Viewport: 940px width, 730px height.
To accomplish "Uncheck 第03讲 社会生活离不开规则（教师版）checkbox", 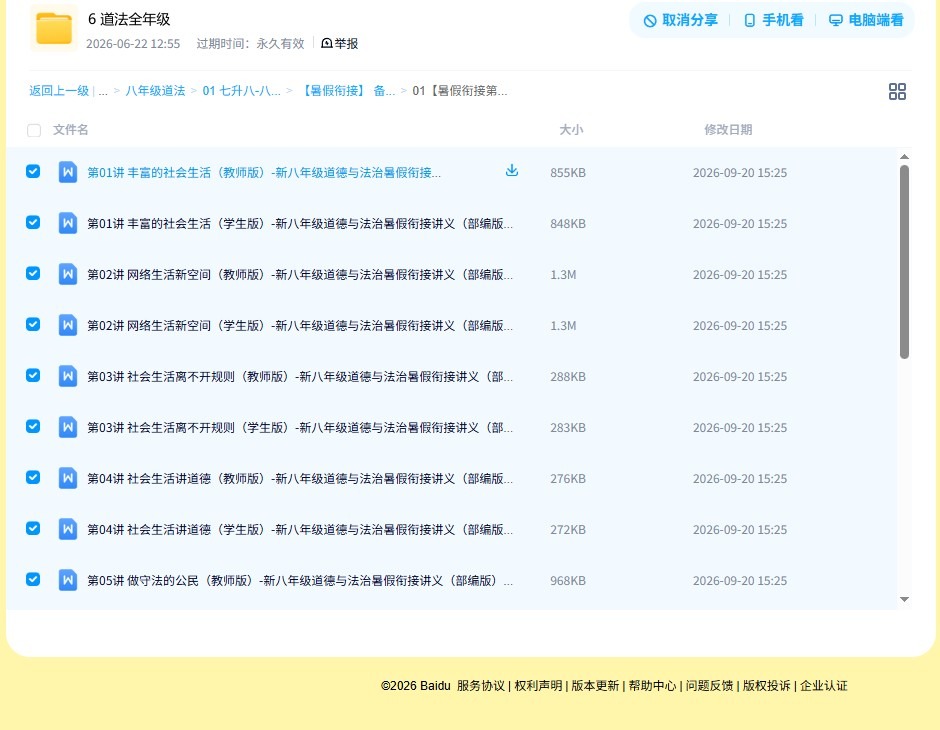I will [33, 376].
